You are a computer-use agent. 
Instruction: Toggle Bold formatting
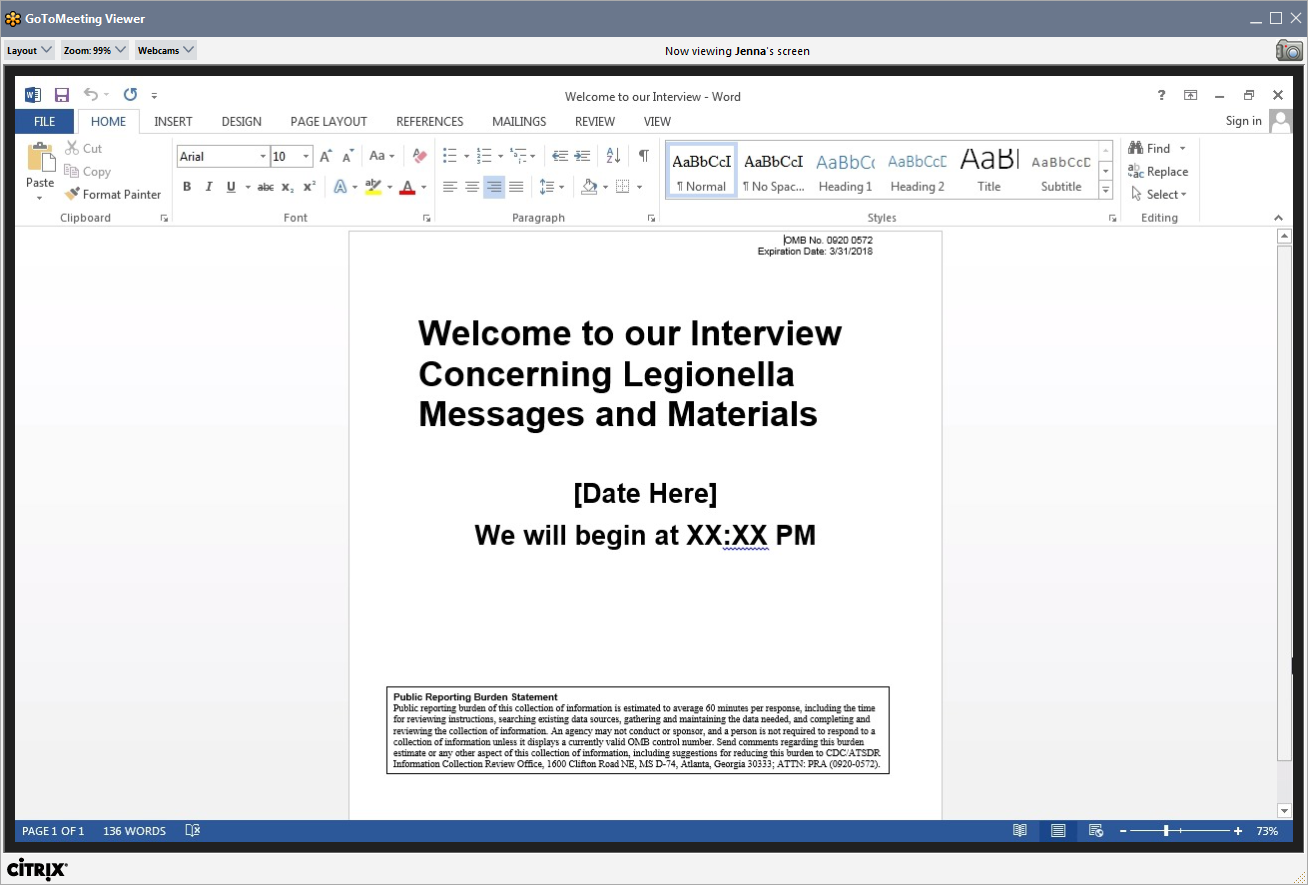coord(187,187)
